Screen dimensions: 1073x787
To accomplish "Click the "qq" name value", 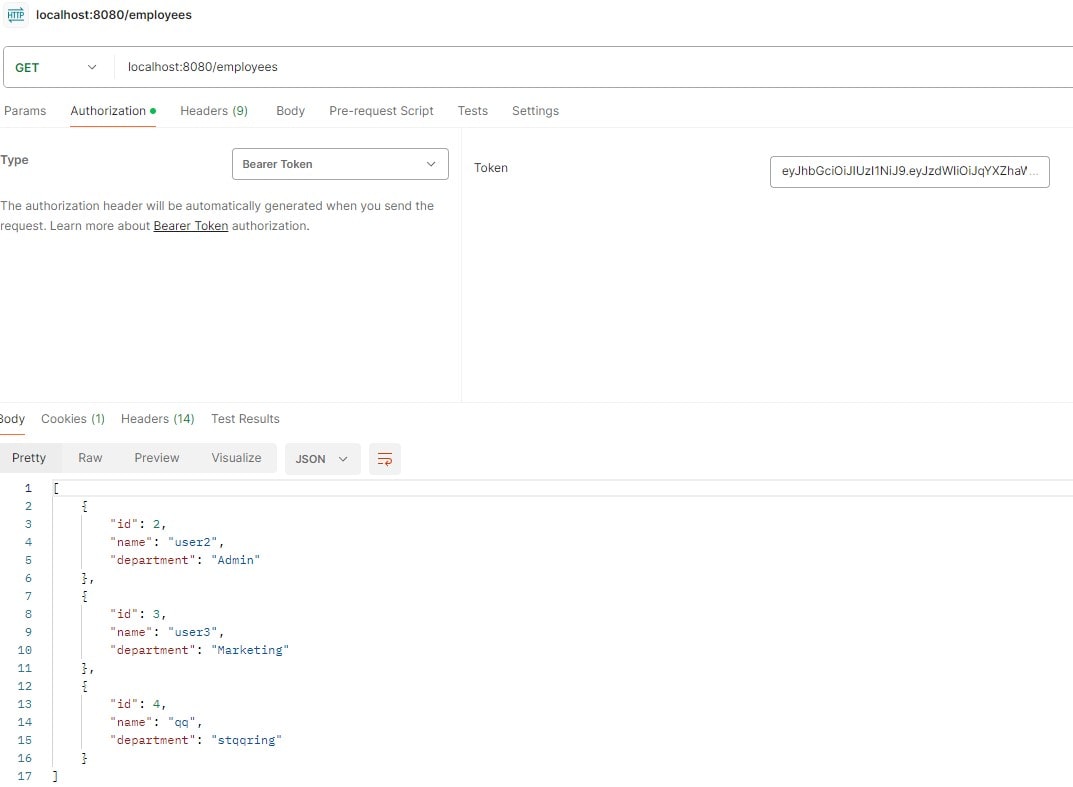I will coord(181,722).
